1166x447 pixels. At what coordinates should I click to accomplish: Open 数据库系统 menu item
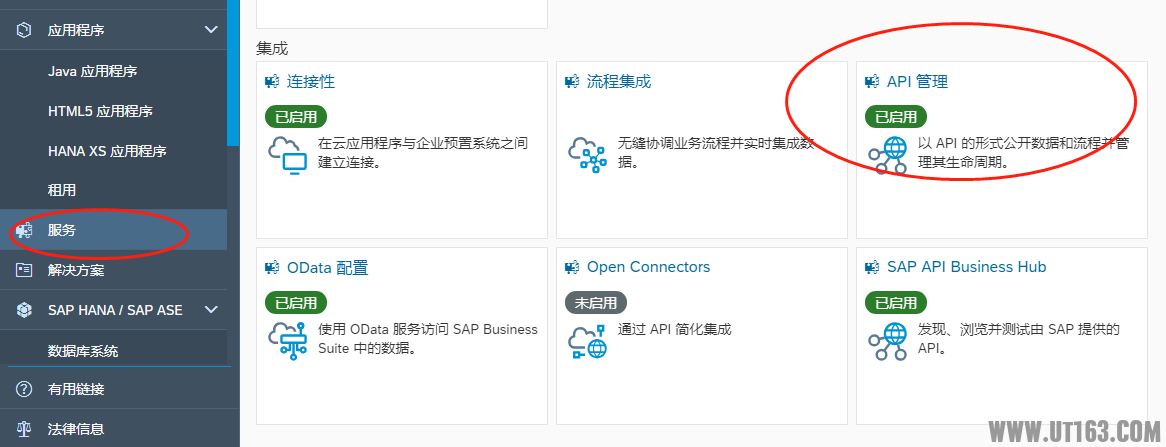83,351
